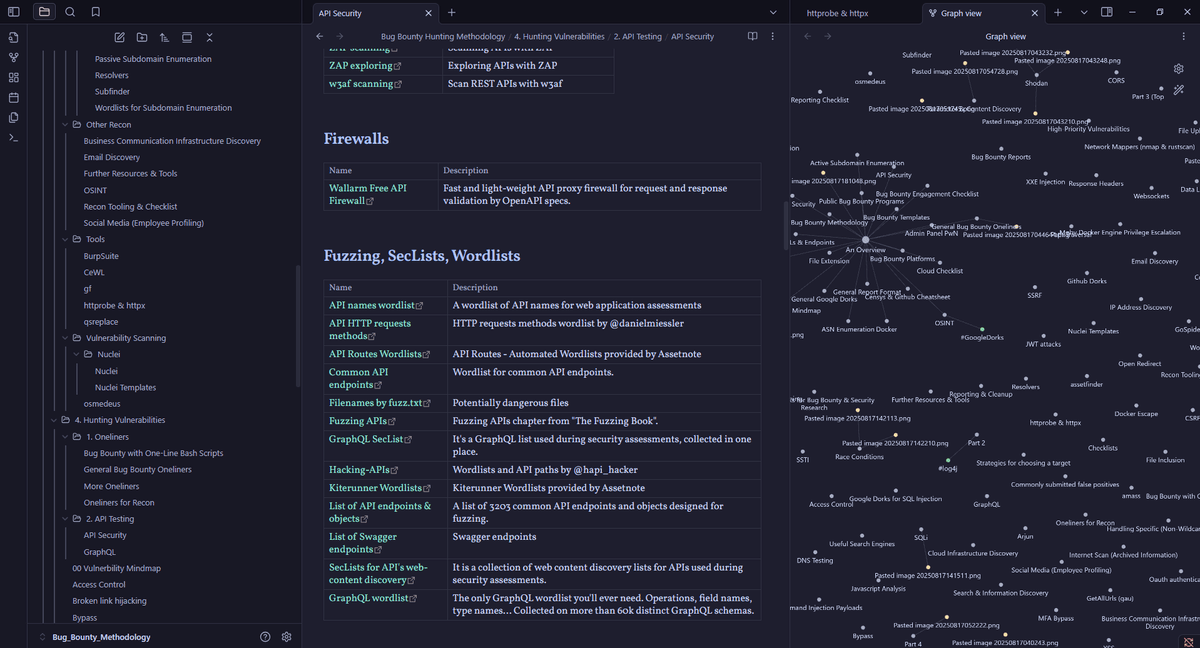Click the new folder icon
Screen dimensions: 1200x648
click(x=142, y=37)
